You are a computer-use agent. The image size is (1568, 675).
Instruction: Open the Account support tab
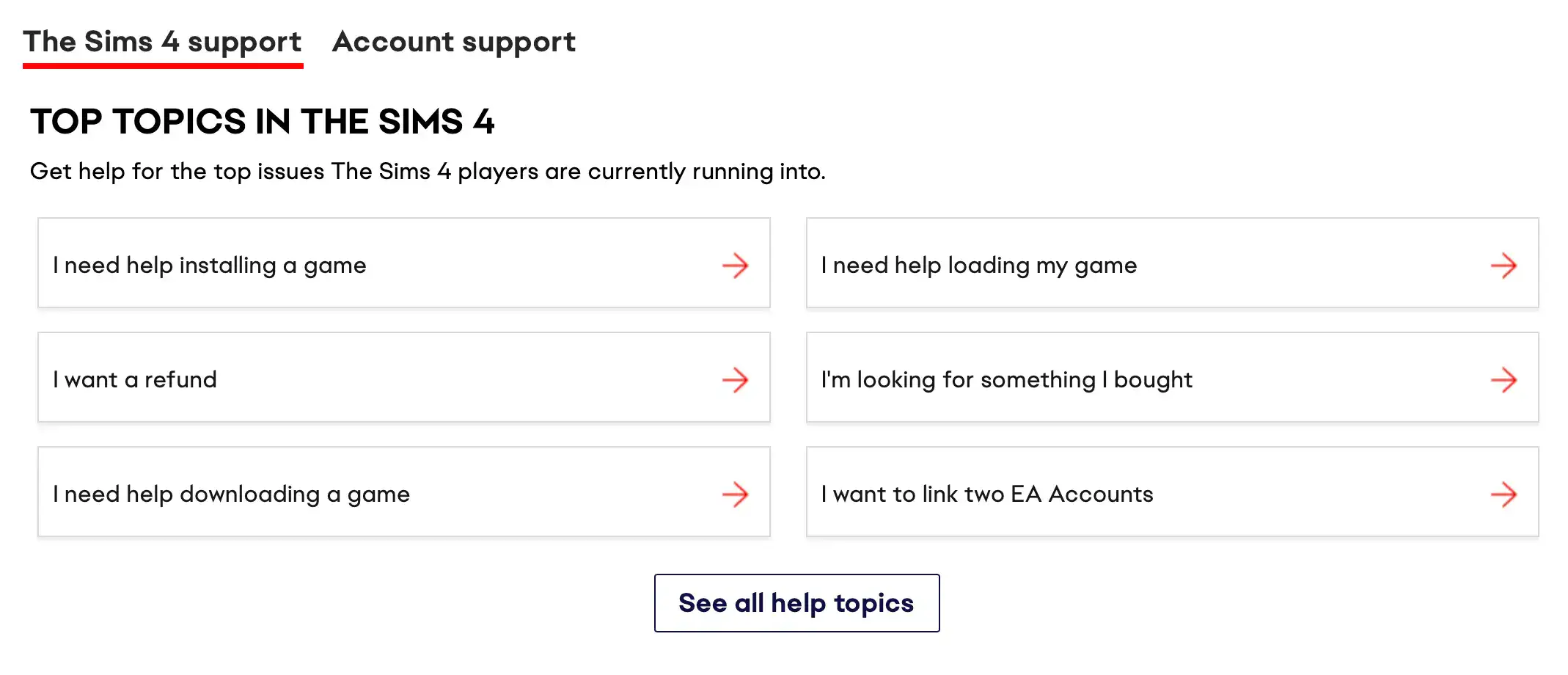(454, 43)
